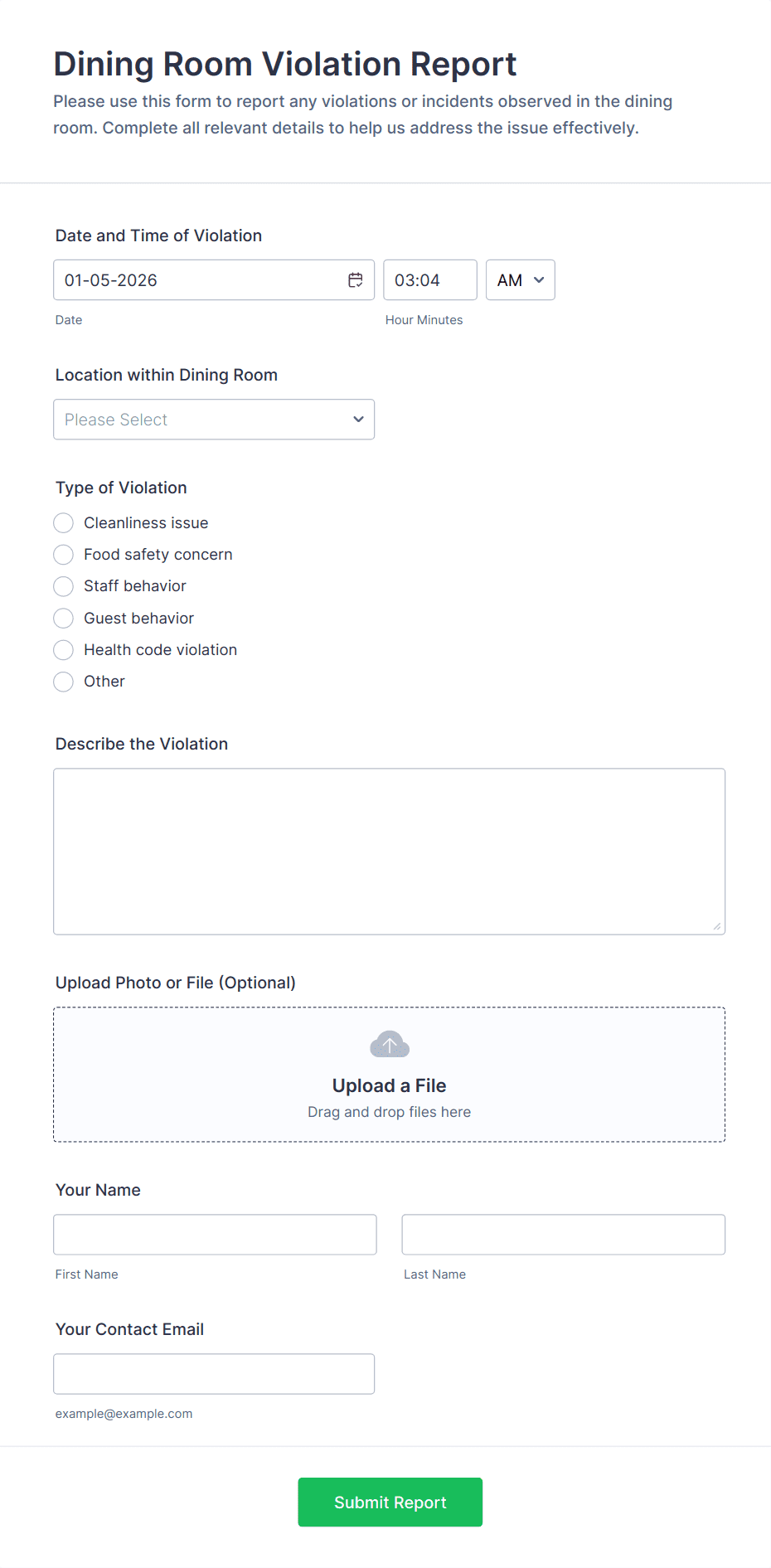Select the Other violation type
Viewport: 771px width, 1568px height.
point(64,682)
